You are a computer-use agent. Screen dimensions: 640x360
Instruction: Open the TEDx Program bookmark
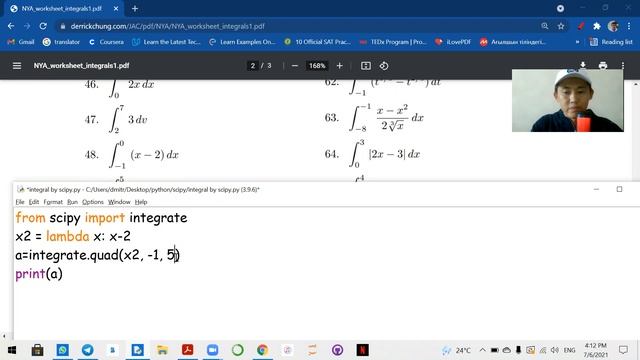pyautogui.click(x=393, y=42)
